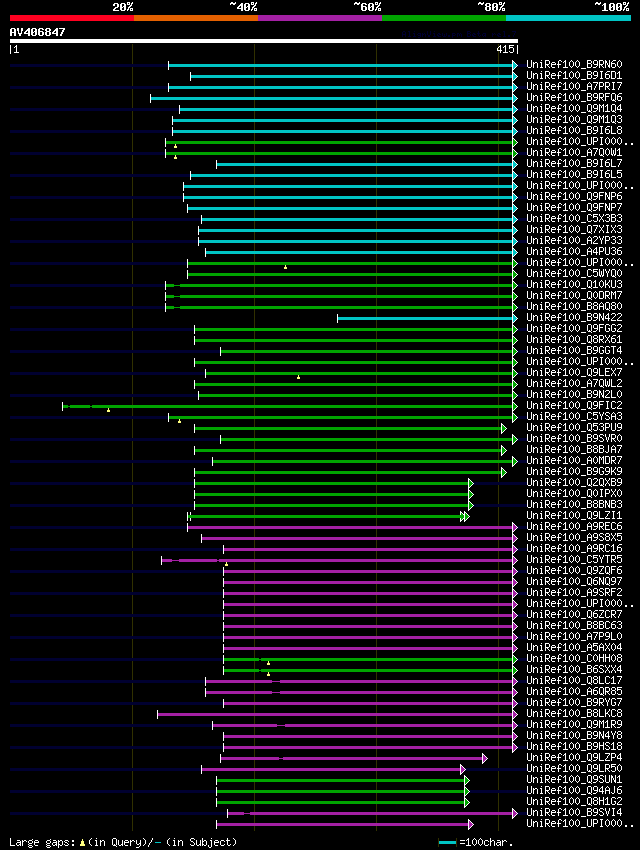Select the UniRef100_C5YTR5 label

(x=574, y=559)
